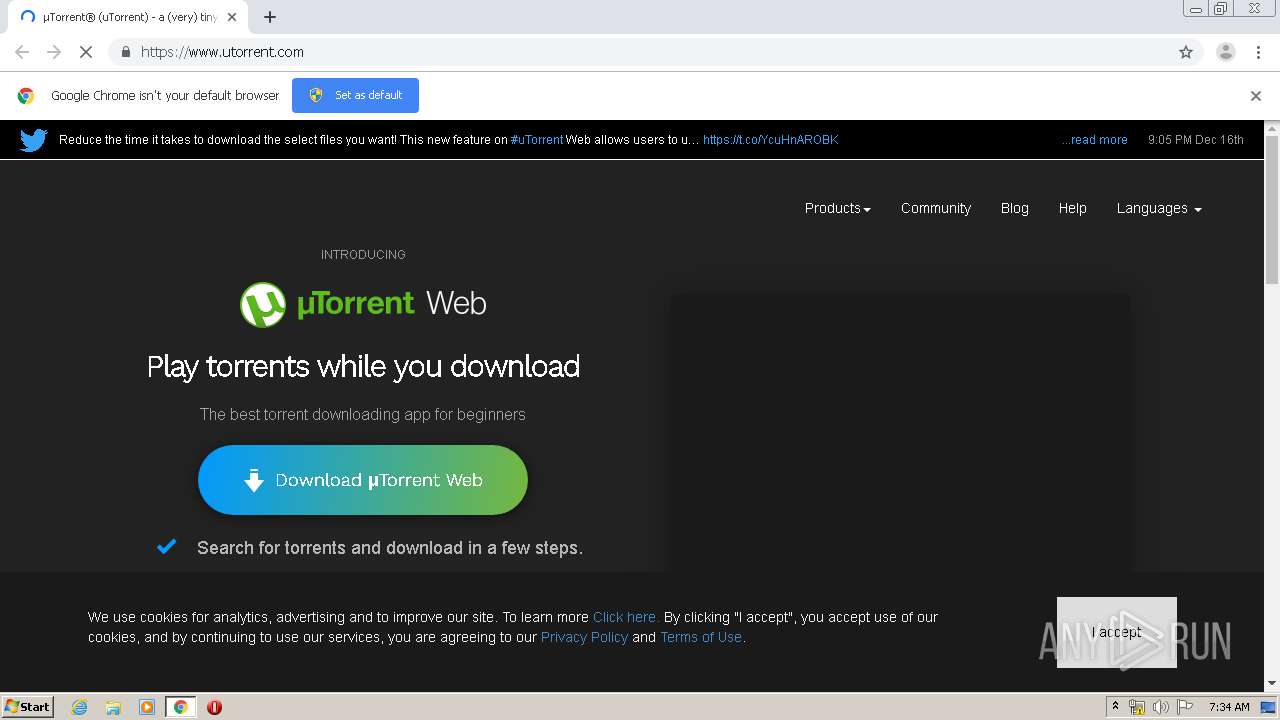Bookmark this page with the star icon
This screenshot has height=720, width=1280.
click(1186, 52)
